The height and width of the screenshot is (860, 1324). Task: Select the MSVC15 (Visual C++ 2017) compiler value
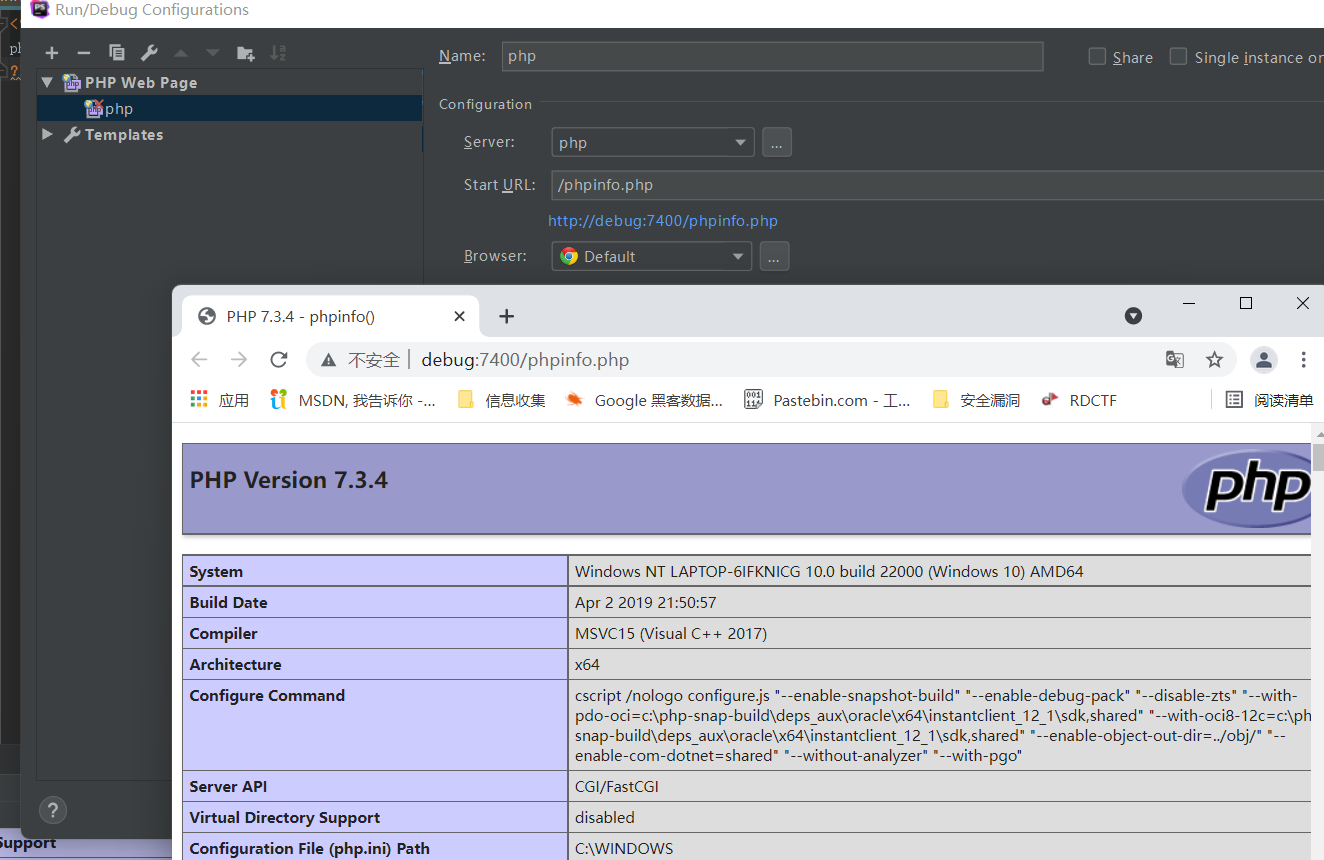tap(671, 634)
